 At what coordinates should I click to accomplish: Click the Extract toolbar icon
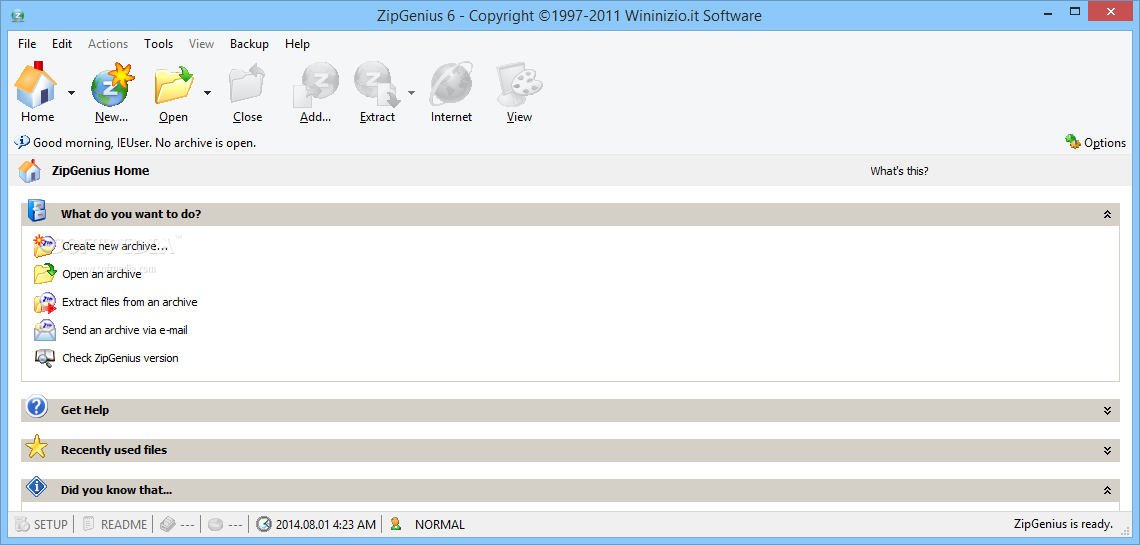point(377,85)
